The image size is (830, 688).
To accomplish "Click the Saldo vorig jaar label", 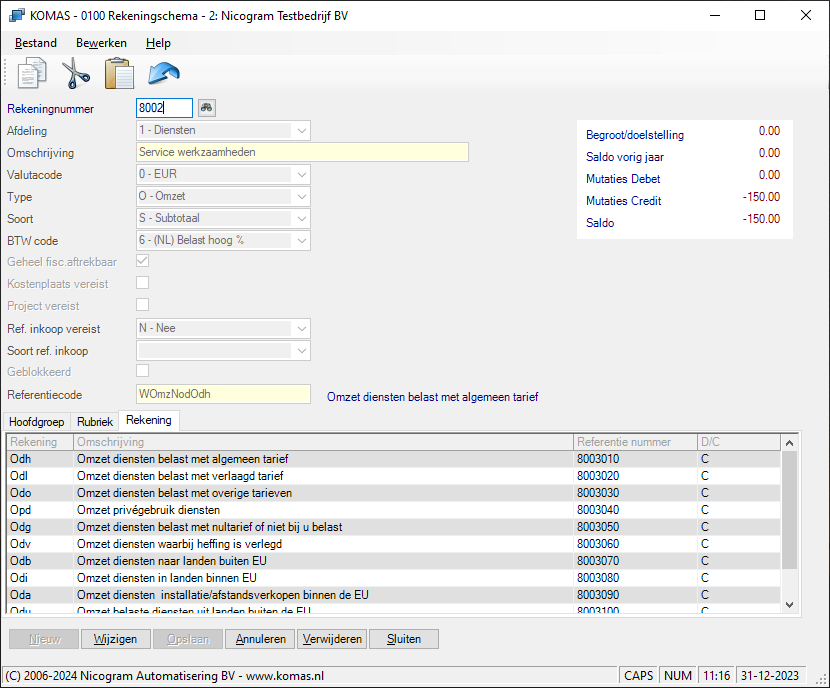I will pos(625,157).
